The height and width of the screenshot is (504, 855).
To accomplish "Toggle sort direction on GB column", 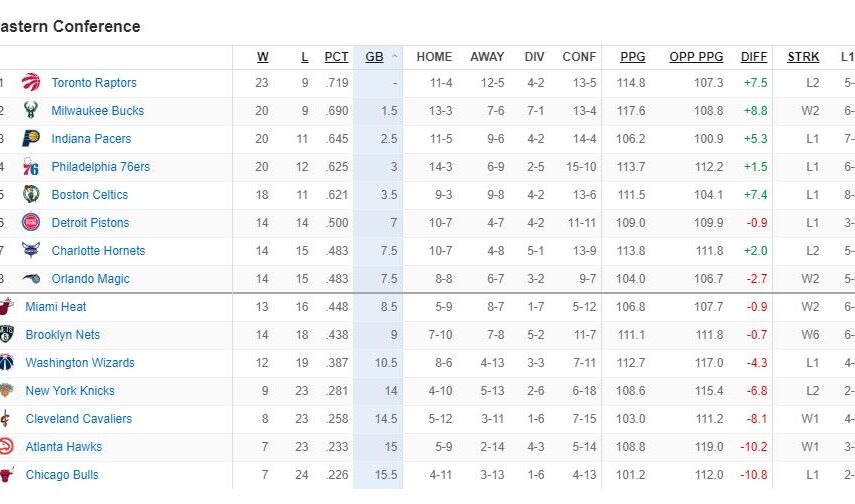I will point(377,57).
